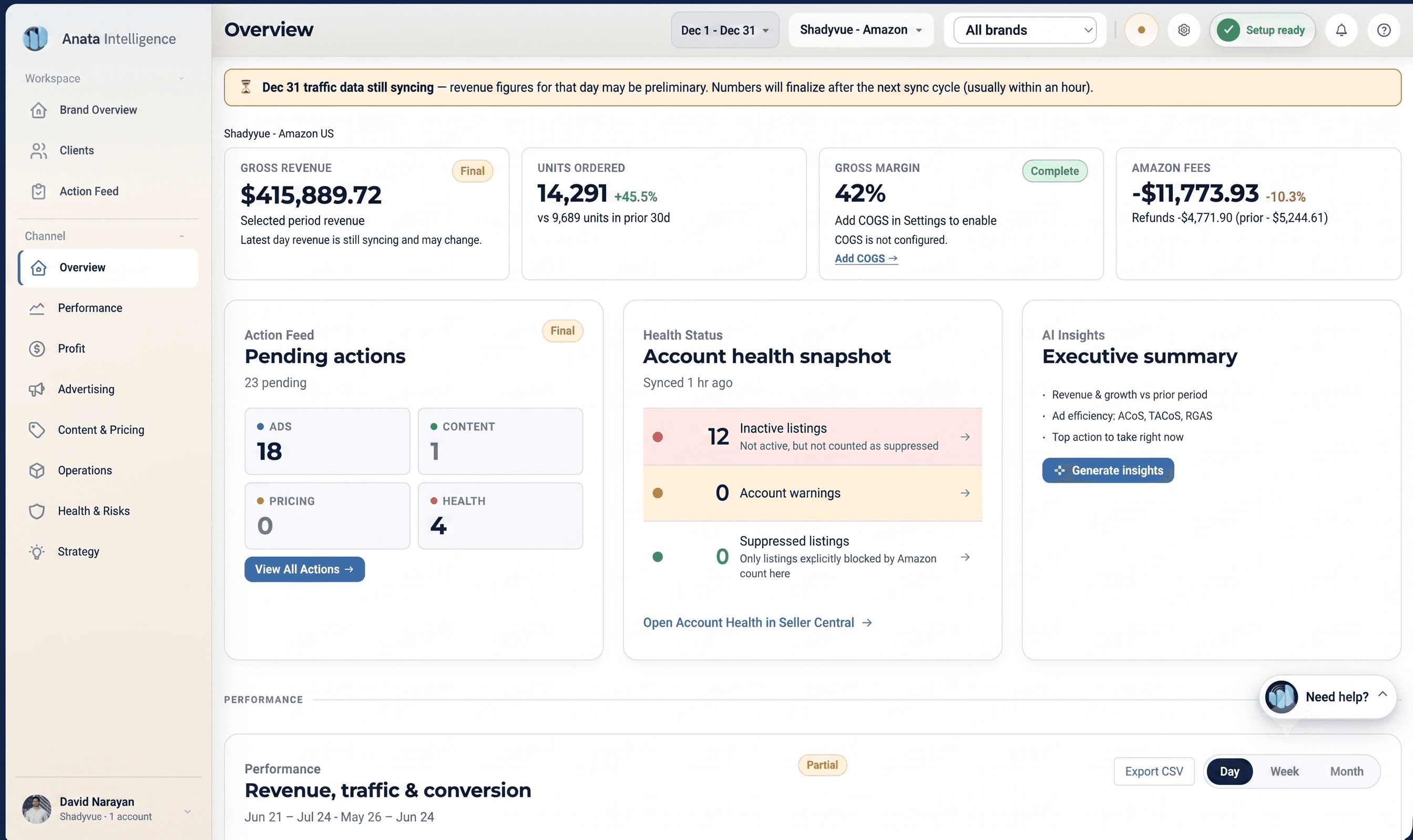Viewport: 1413px width, 840px height.
Task: Open the settings gear icon
Action: (1184, 30)
